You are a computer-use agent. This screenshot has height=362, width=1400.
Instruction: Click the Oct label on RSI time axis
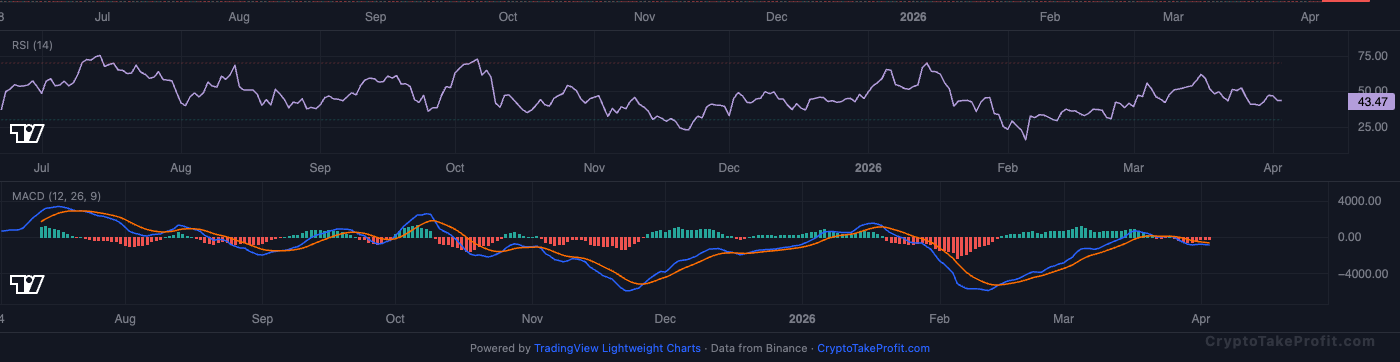point(455,168)
